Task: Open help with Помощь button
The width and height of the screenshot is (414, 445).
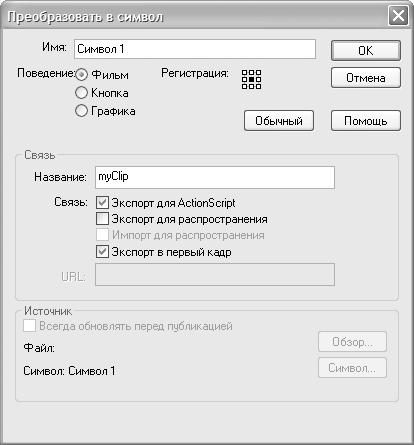Action: [x=366, y=121]
